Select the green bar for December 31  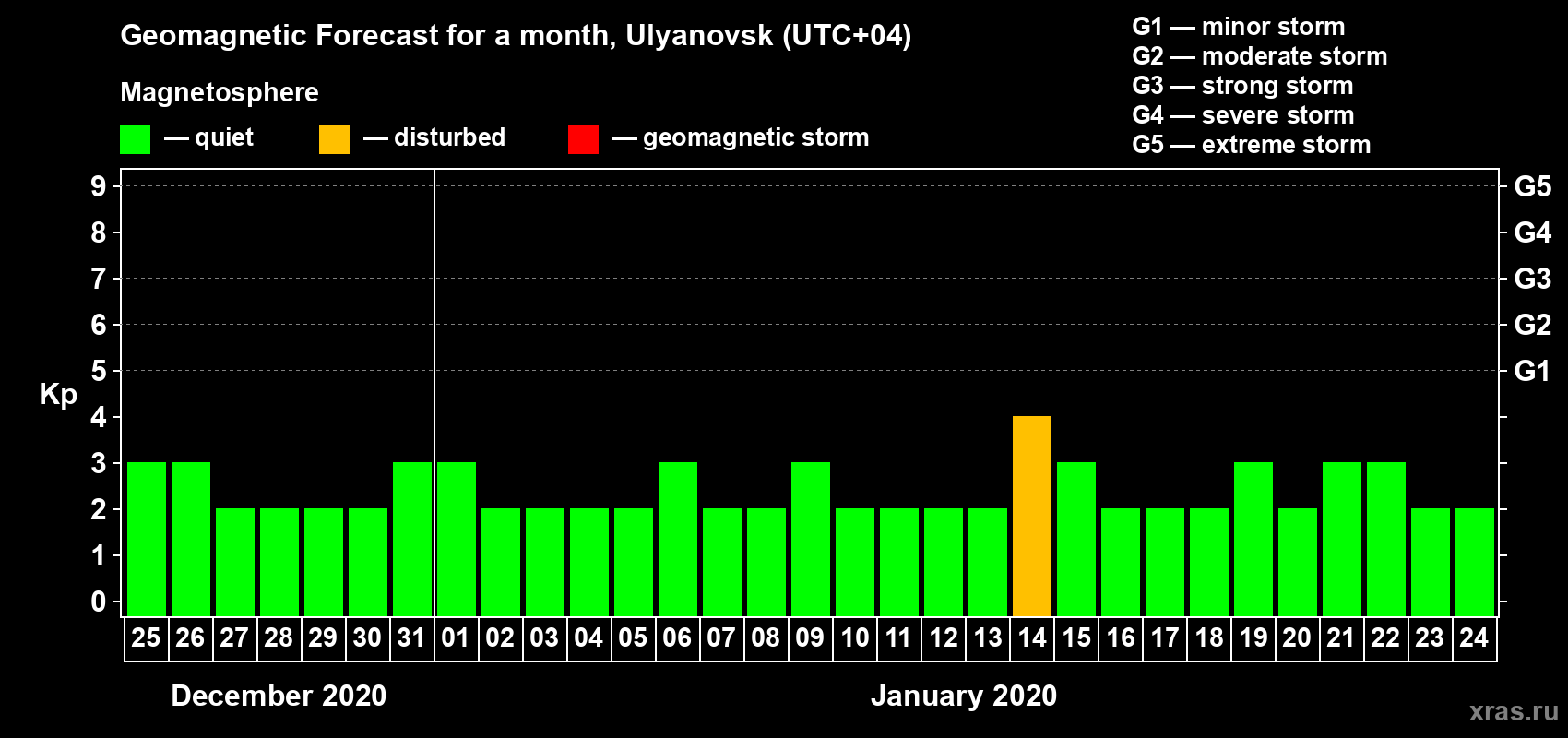click(412, 540)
